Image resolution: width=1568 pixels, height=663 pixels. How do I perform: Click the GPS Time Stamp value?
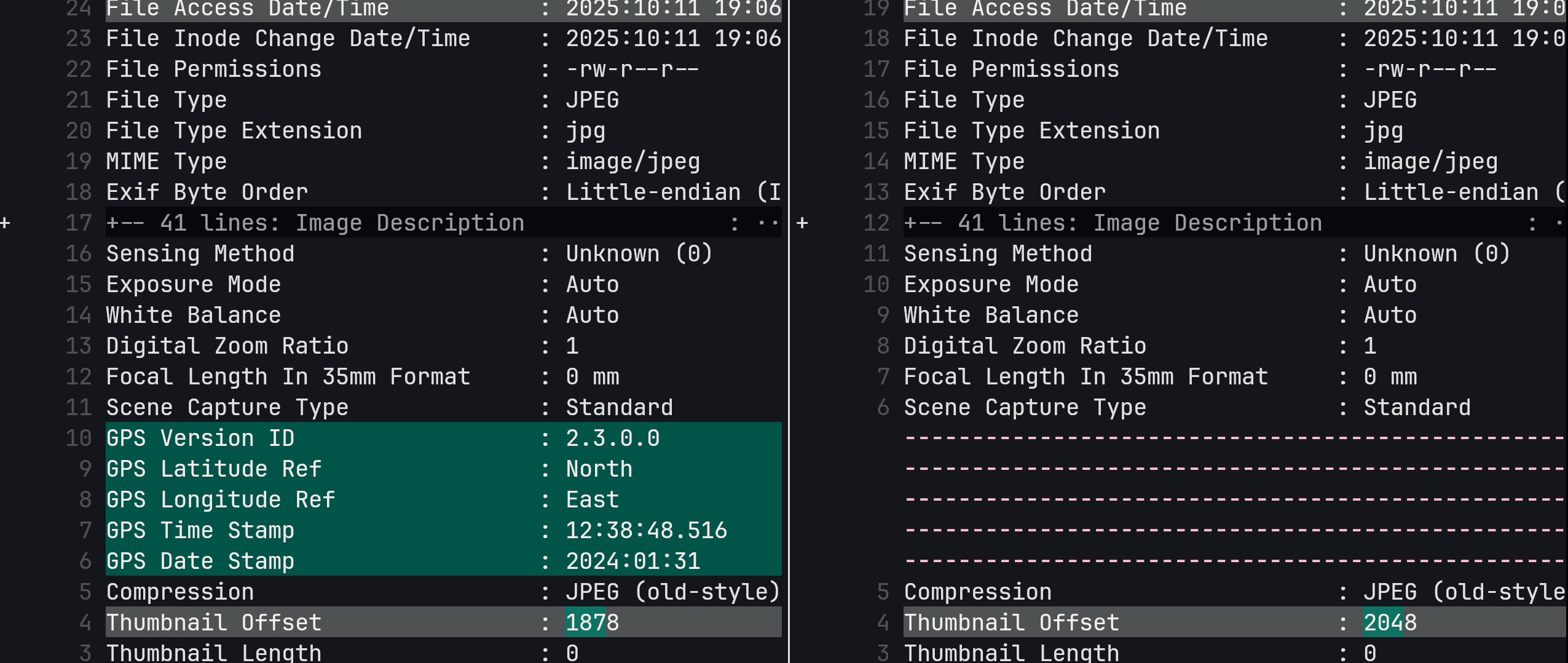(646, 530)
